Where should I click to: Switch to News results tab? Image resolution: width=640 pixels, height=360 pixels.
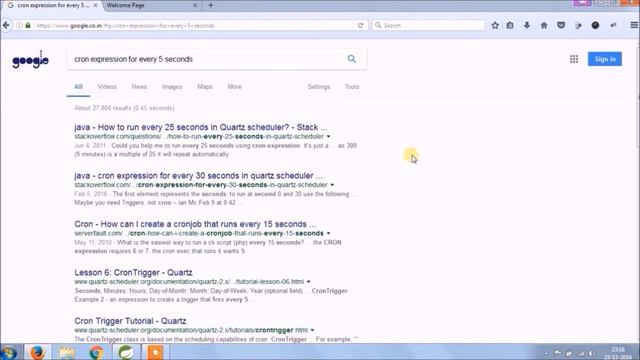click(x=139, y=87)
